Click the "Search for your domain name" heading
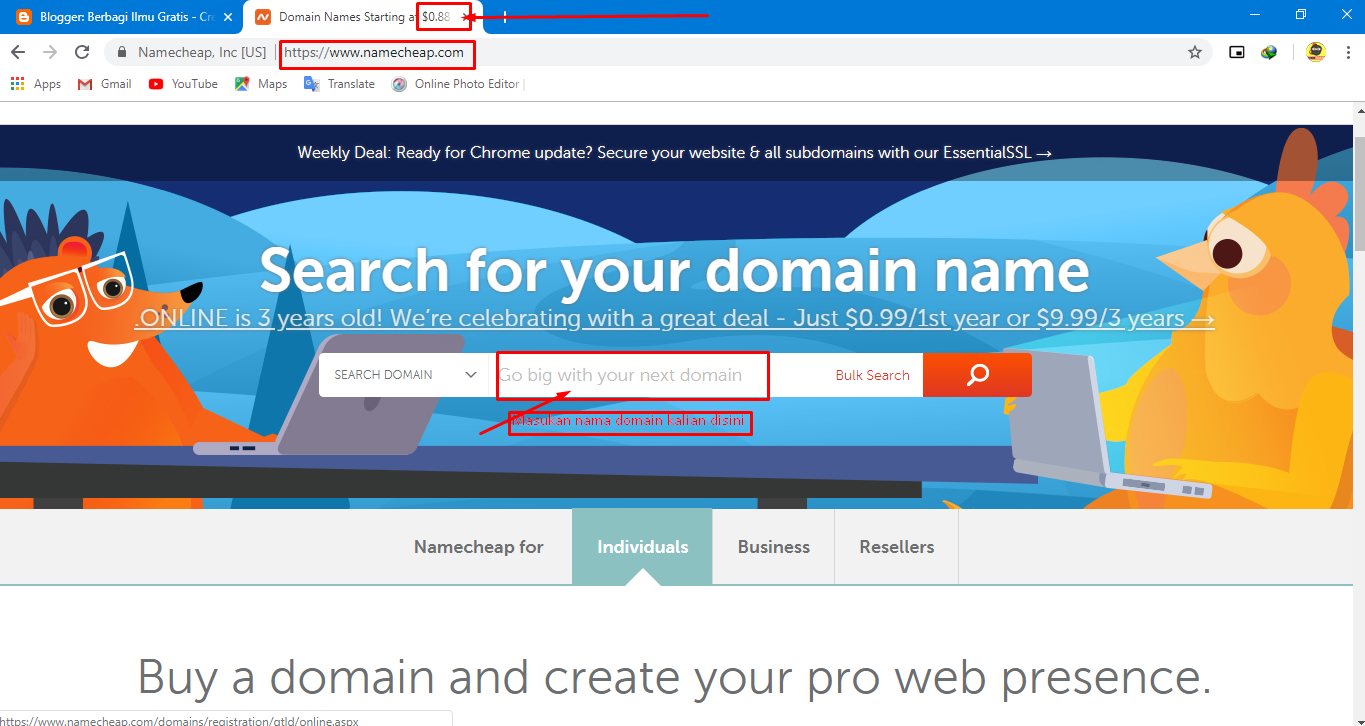 (x=674, y=271)
